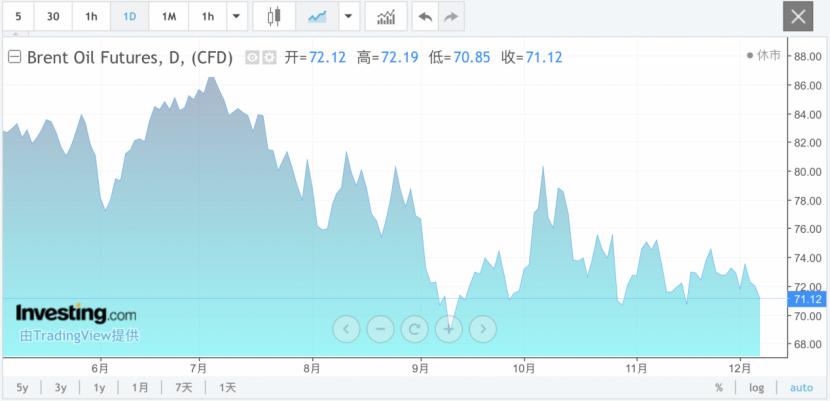Switch to the 1M interval
The height and width of the screenshot is (402, 830).
(169, 17)
